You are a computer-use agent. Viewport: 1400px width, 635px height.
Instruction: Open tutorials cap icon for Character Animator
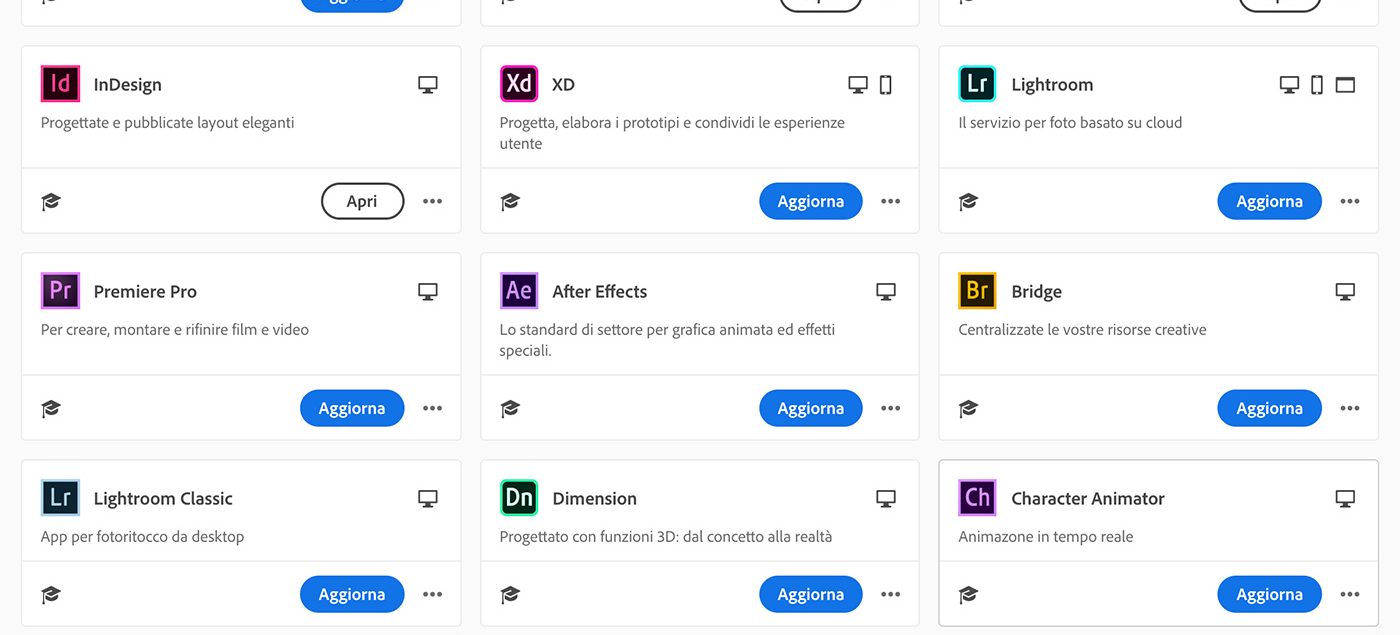(968, 595)
